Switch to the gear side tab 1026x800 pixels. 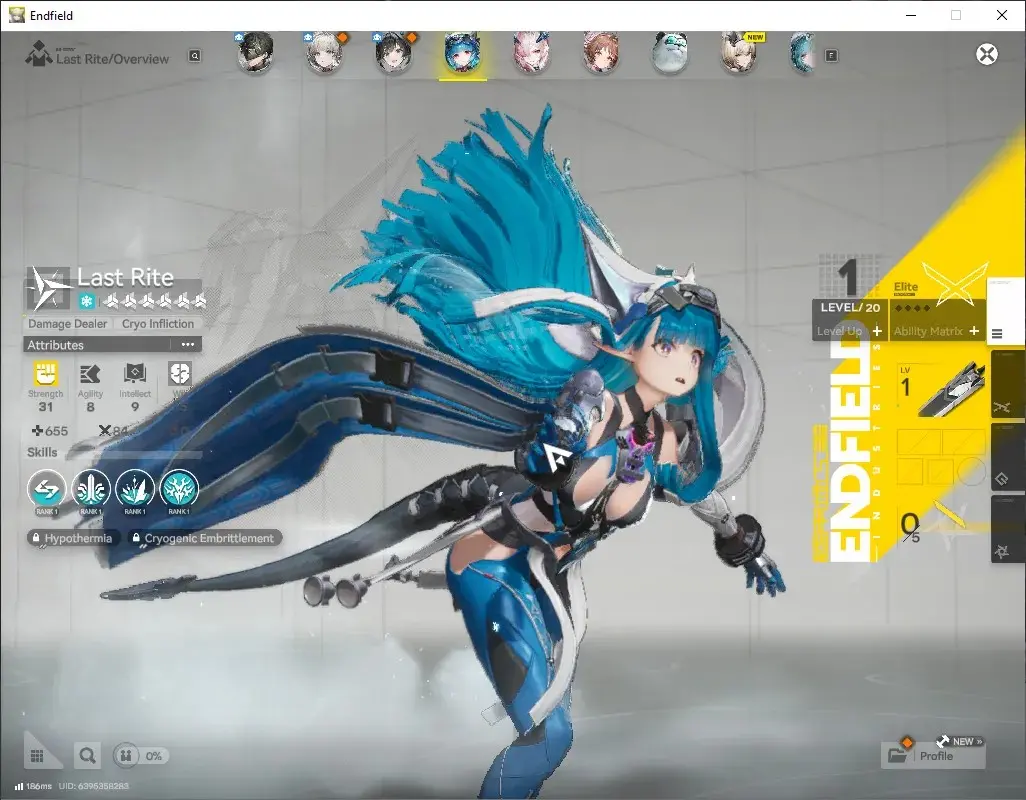[x=1008, y=458]
